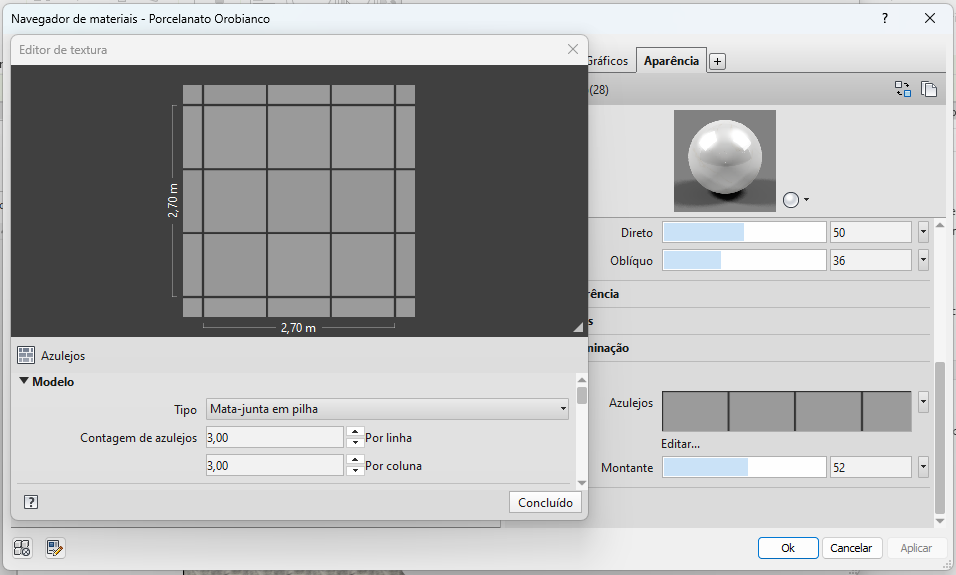The height and width of the screenshot is (575, 956).
Task: Open the asset browser icon at bottom-left
Action: pyautogui.click(x=22, y=548)
